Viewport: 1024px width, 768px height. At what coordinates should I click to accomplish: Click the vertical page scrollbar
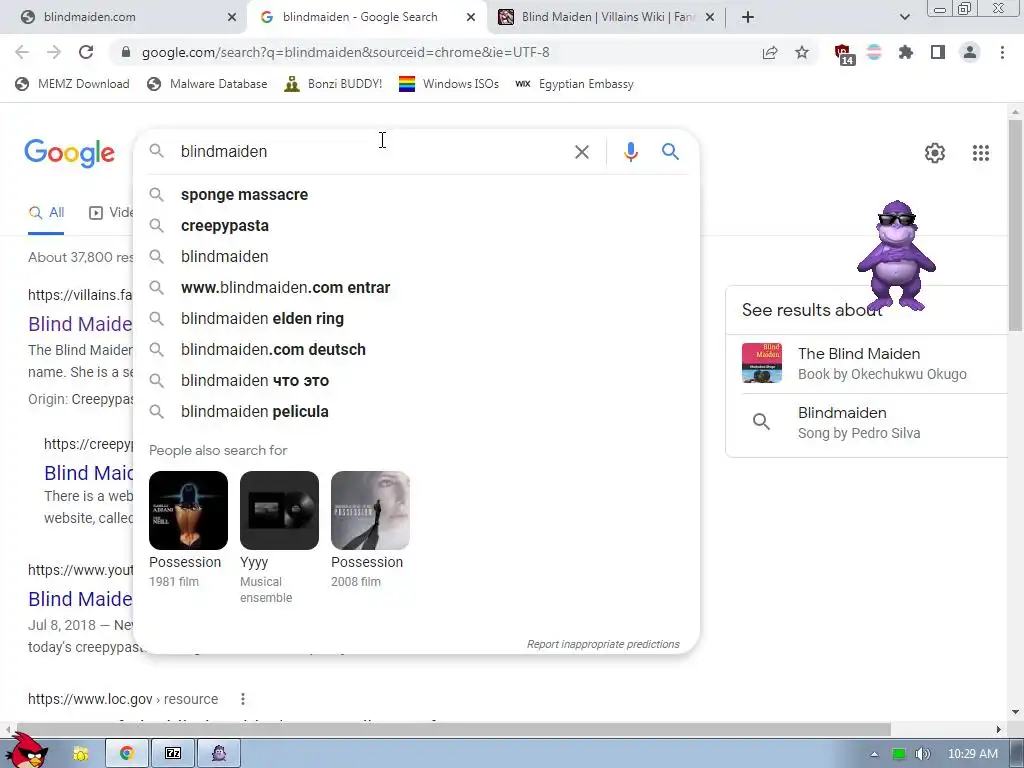tap(1015, 225)
